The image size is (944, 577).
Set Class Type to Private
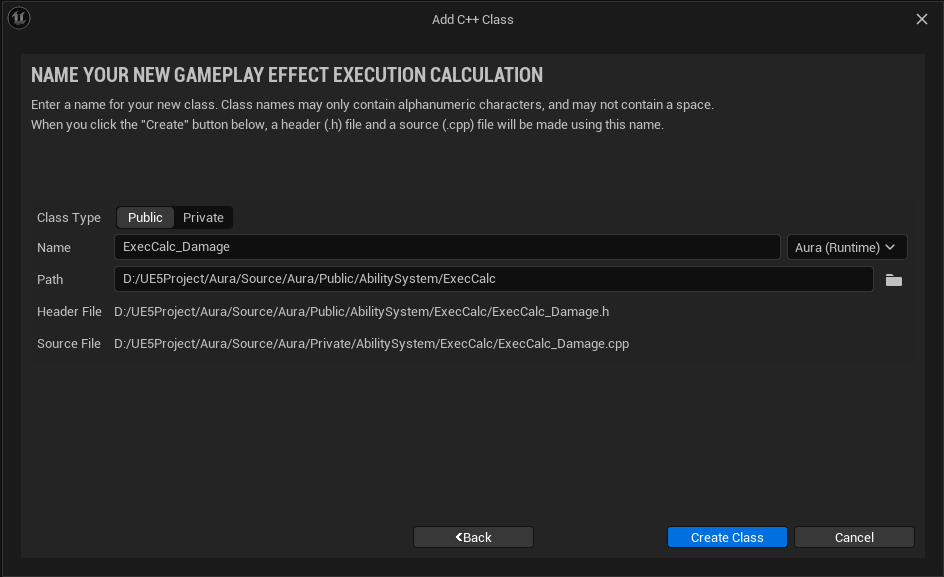pos(203,217)
